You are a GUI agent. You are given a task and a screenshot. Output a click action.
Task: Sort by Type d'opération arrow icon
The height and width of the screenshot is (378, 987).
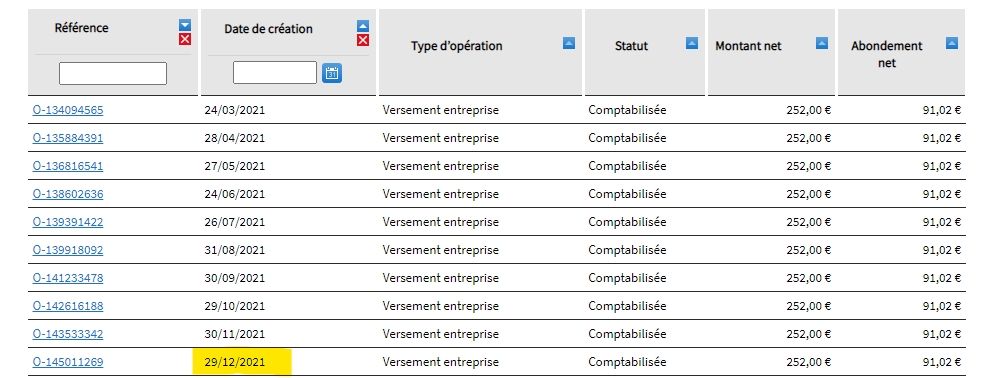(569, 43)
